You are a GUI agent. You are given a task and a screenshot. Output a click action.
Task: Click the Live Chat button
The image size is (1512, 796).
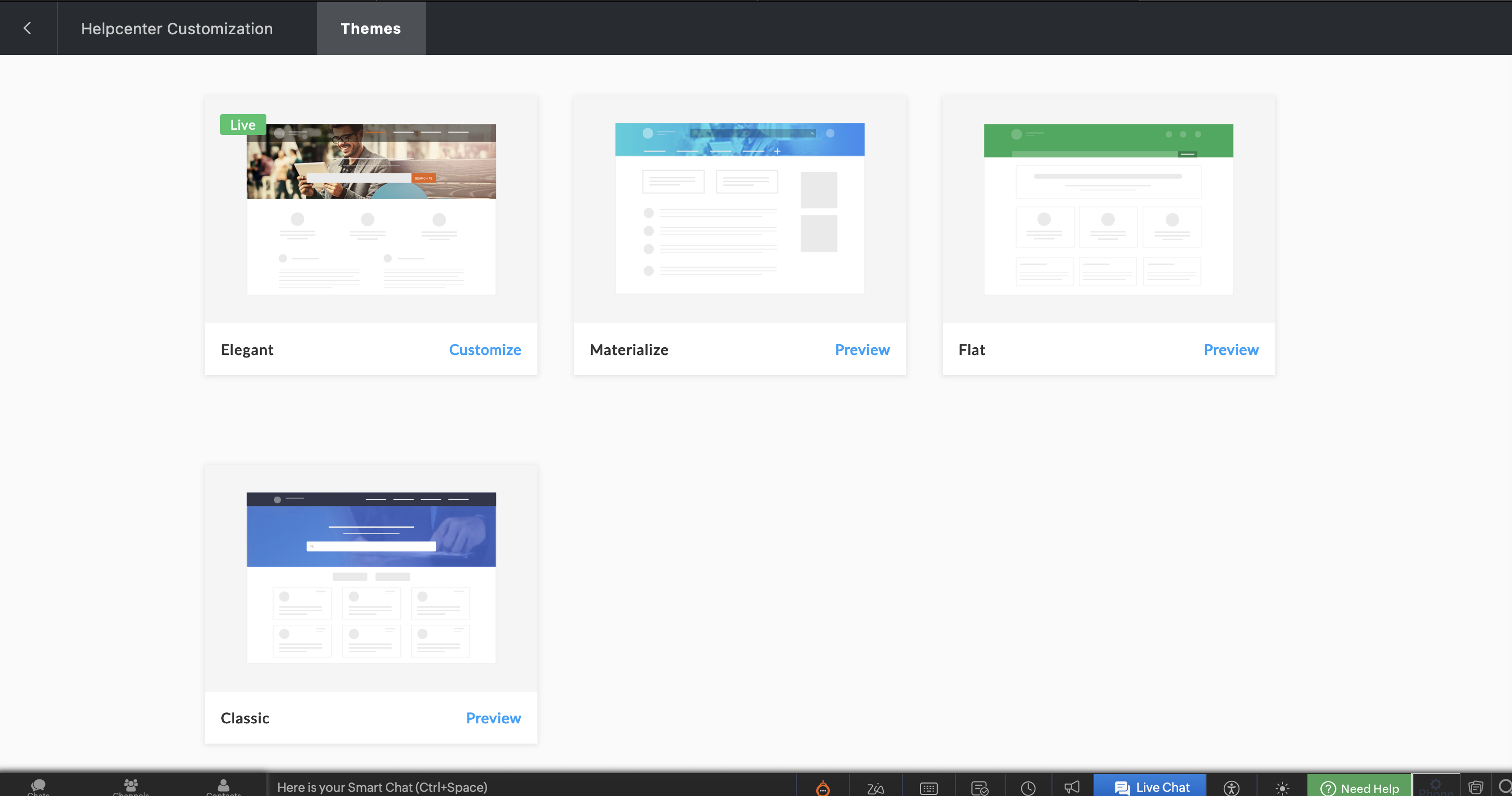coord(1150,787)
